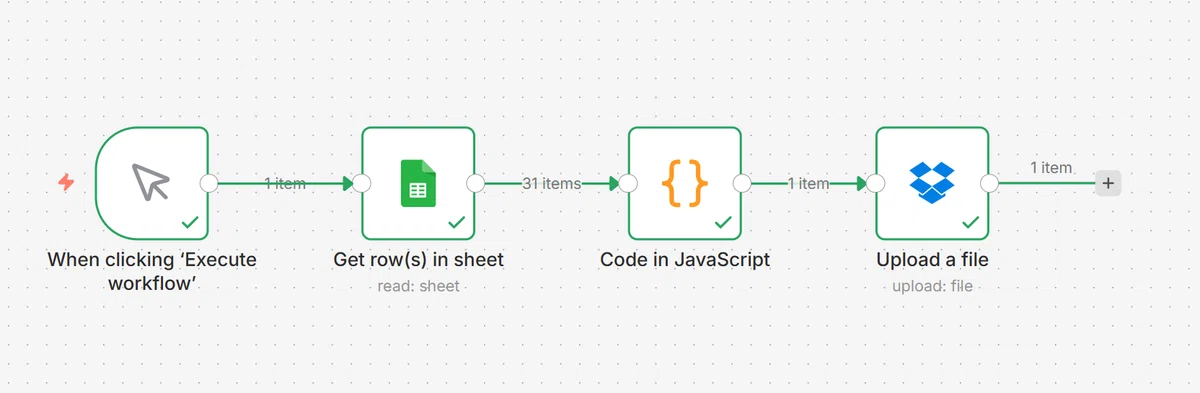The image size is (1200, 393).
Task: Click the input connector of the Google Sheets node
Action: tap(362, 183)
